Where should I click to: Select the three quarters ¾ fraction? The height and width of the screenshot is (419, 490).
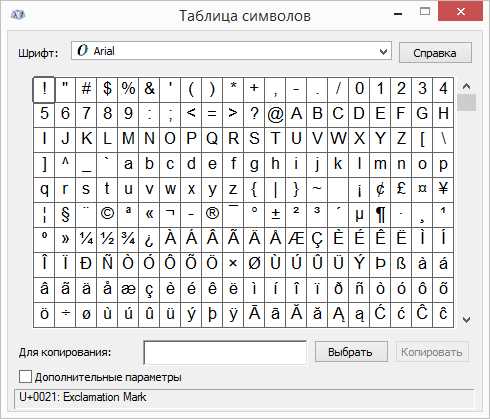click(128, 240)
